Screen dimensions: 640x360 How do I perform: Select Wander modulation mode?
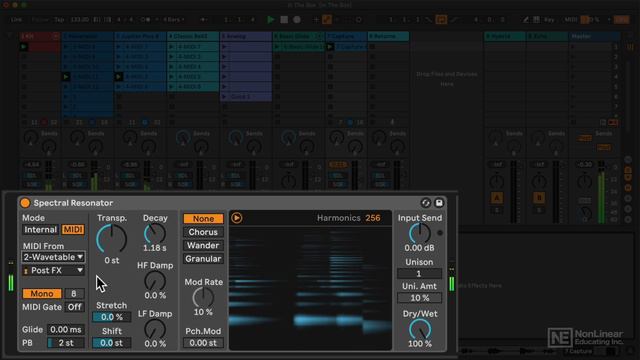tap(203, 245)
